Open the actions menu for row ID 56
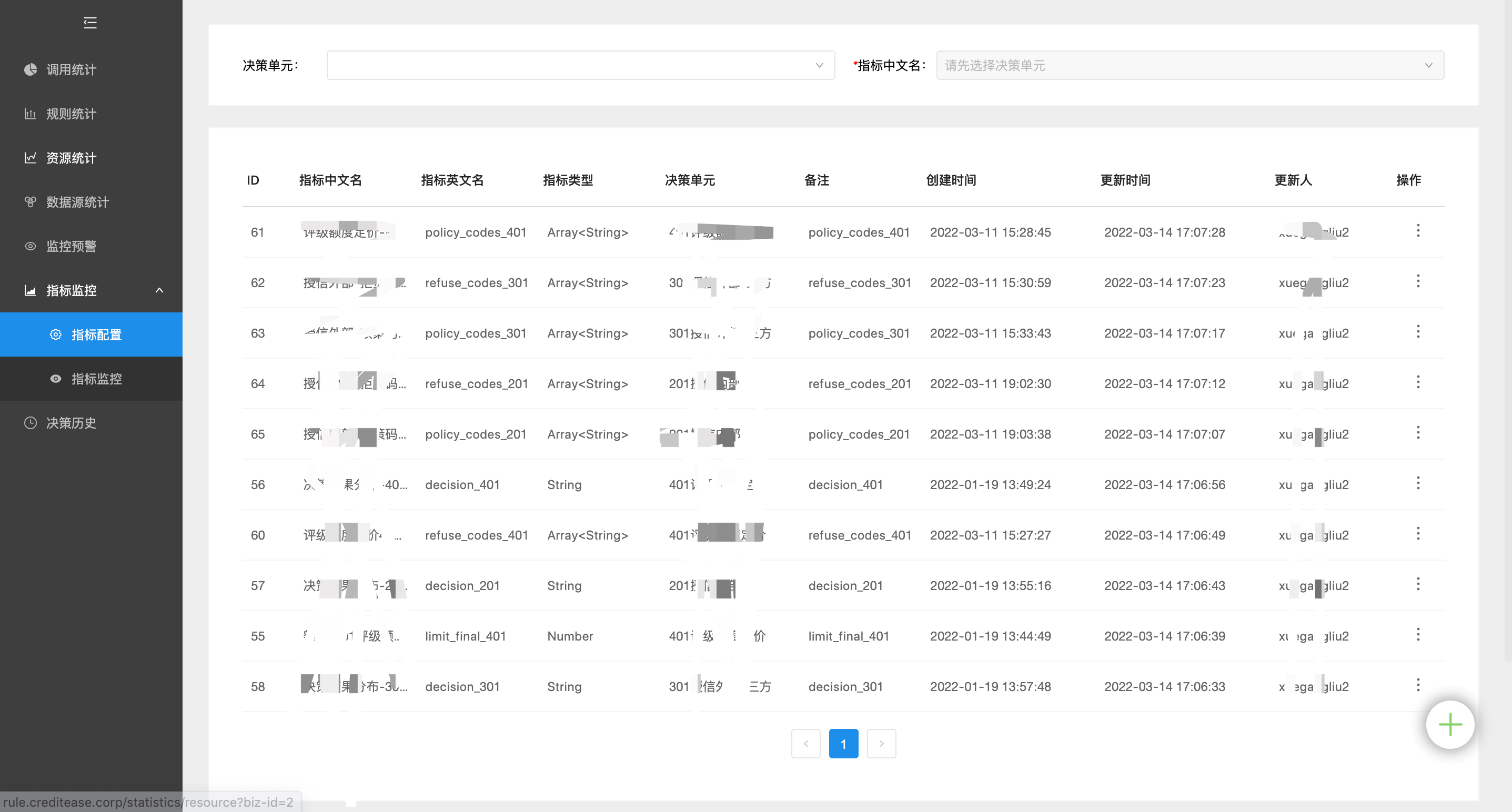Screen dimensions: 1512x812 1418,483
